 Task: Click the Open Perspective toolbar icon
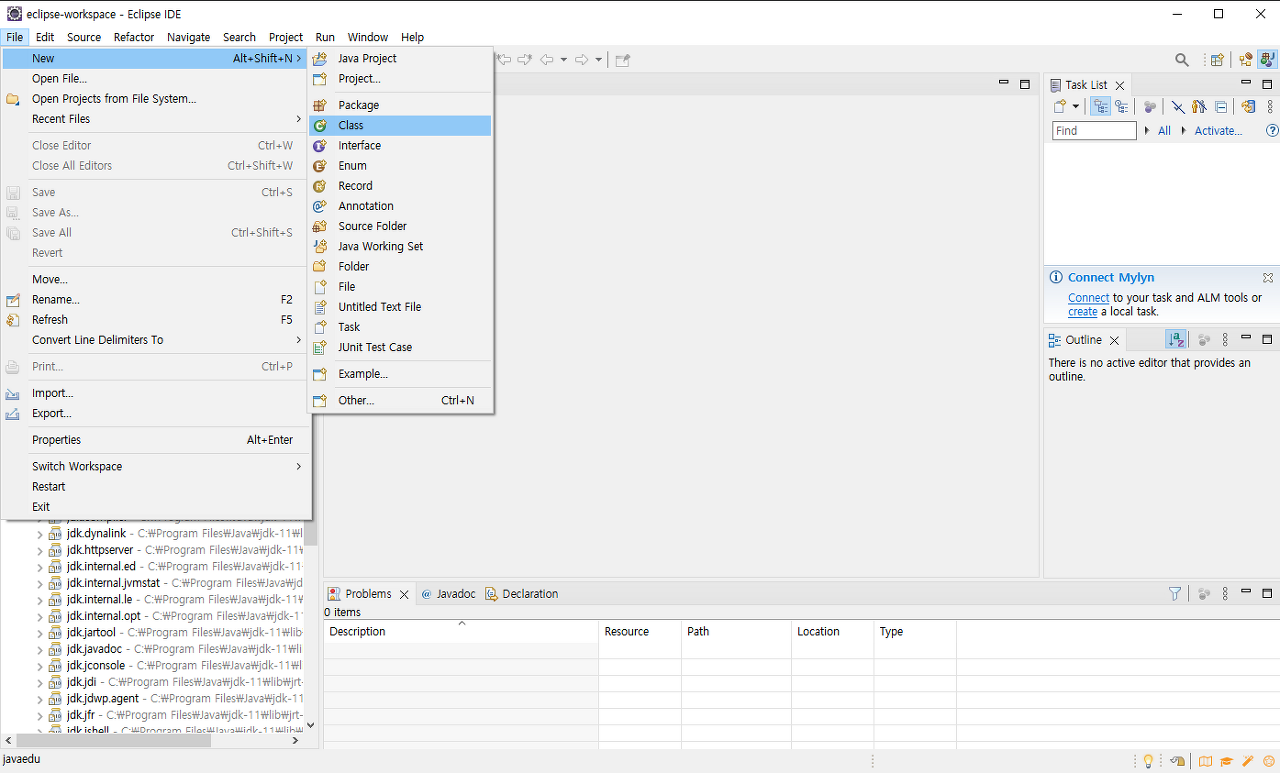(1217, 60)
